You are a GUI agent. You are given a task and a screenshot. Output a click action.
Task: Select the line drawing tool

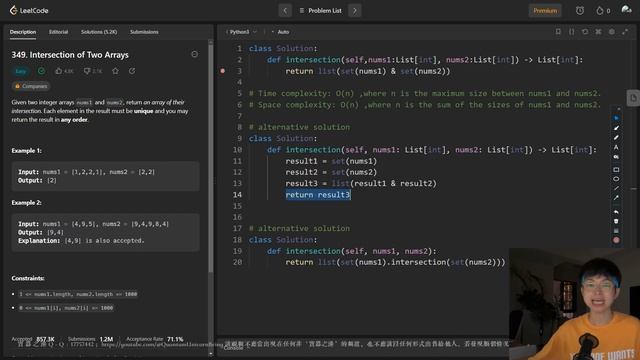[616, 189]
